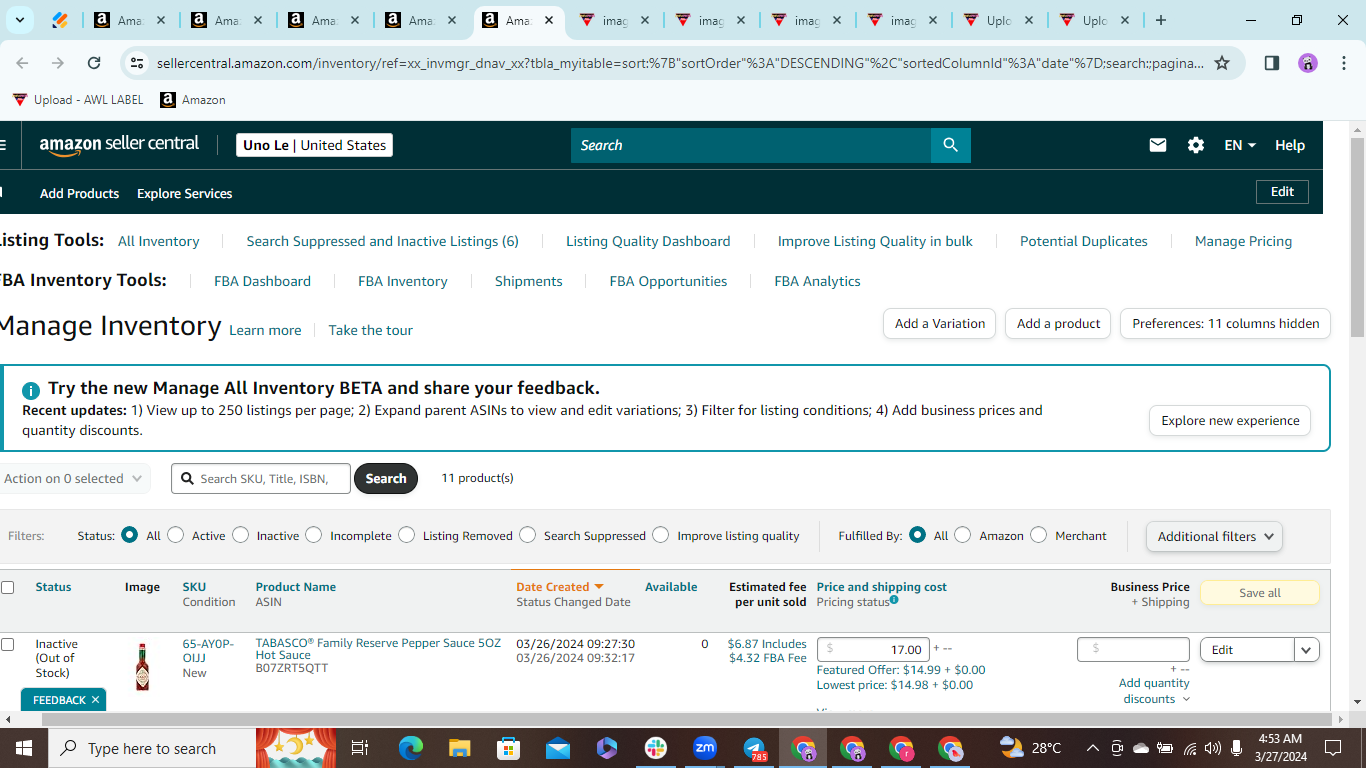Open the Upload - AWL LABEL bookmark
Image resolution: width=1366 pixels, height=768 pixels.
tap(78, 100)
